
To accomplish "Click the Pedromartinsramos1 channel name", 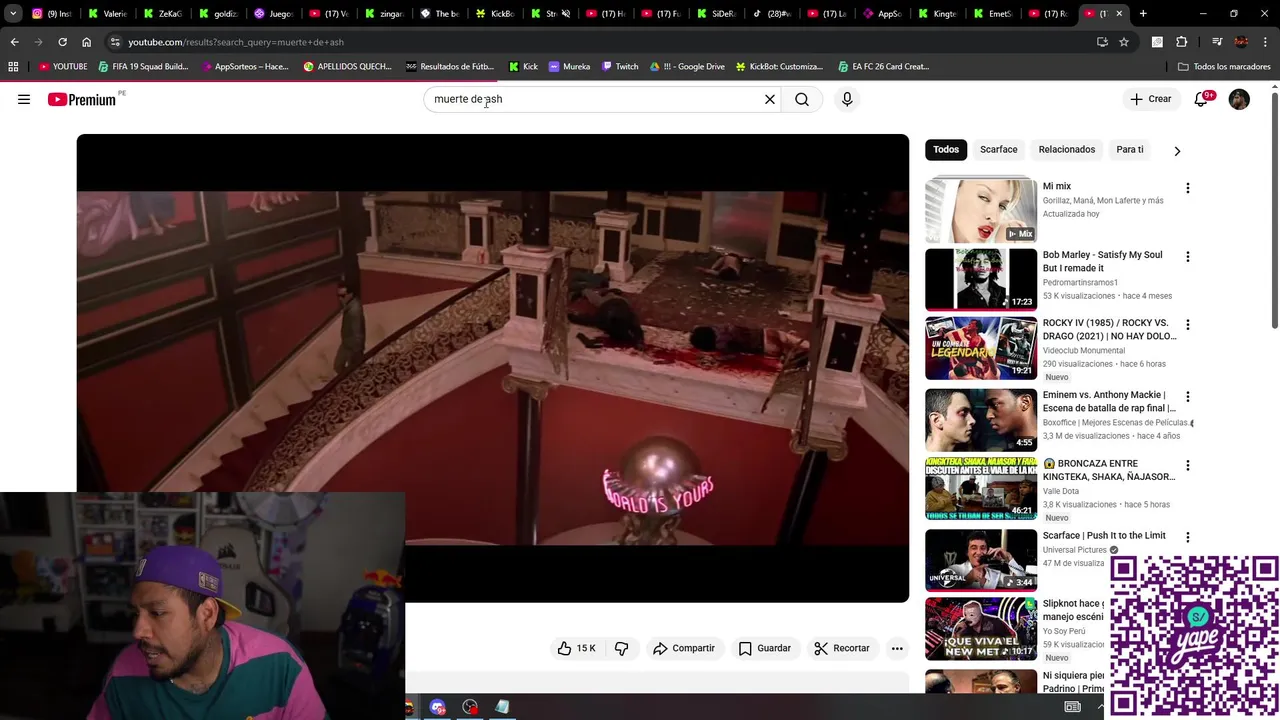I will pyautogui.click(x=1080, y=283).
